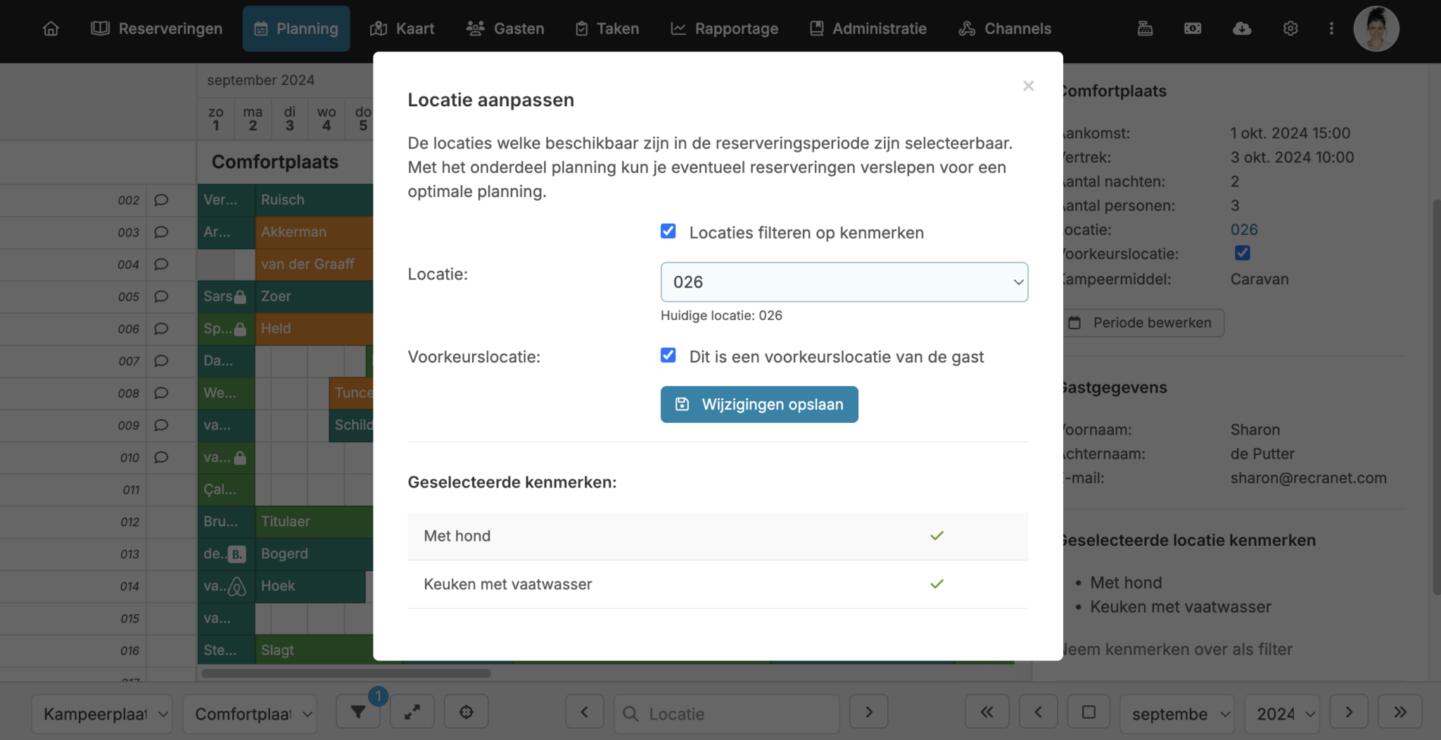Click the filter funnel icon with badge
Screen dimensions: 1441x740
pos(358,713)
